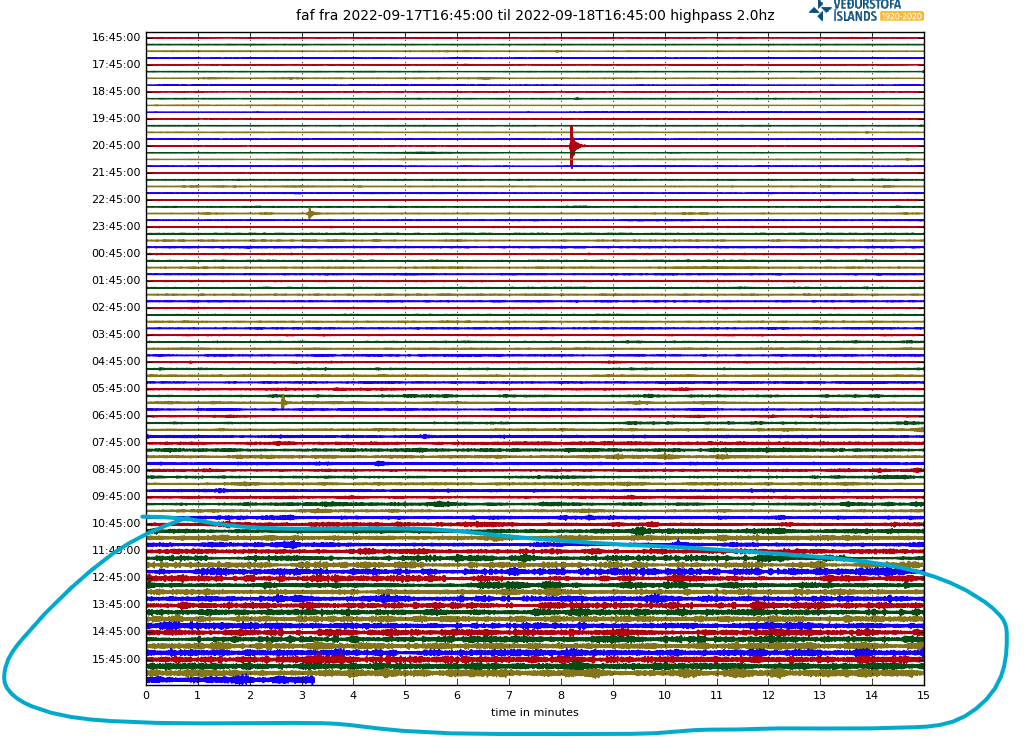This screenshot has width=1025, height=737.
Task: Click the '21:45:00' time label
Action: [x=116, y=172]
